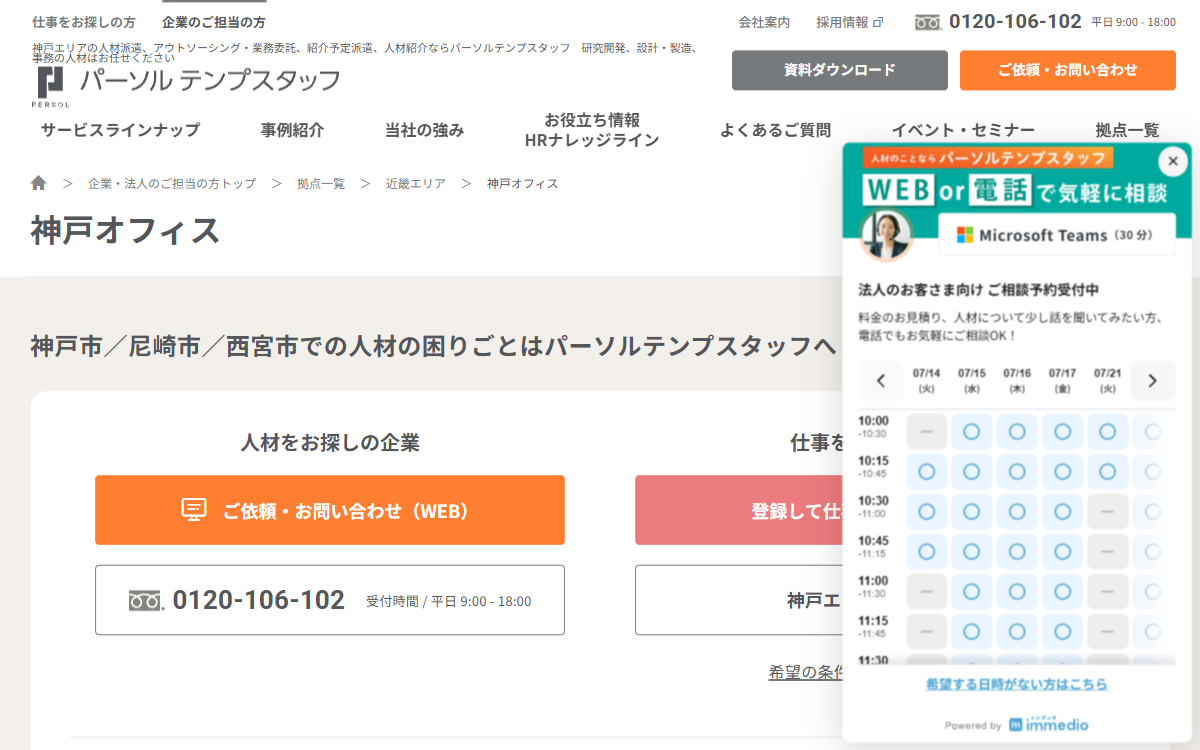Image resolution: width=1200 pixels, height=750 pixels.
Task: Click the 法人のお客さま向け ご相談予約受付中 heading
Action: click(x=979, y=290)
